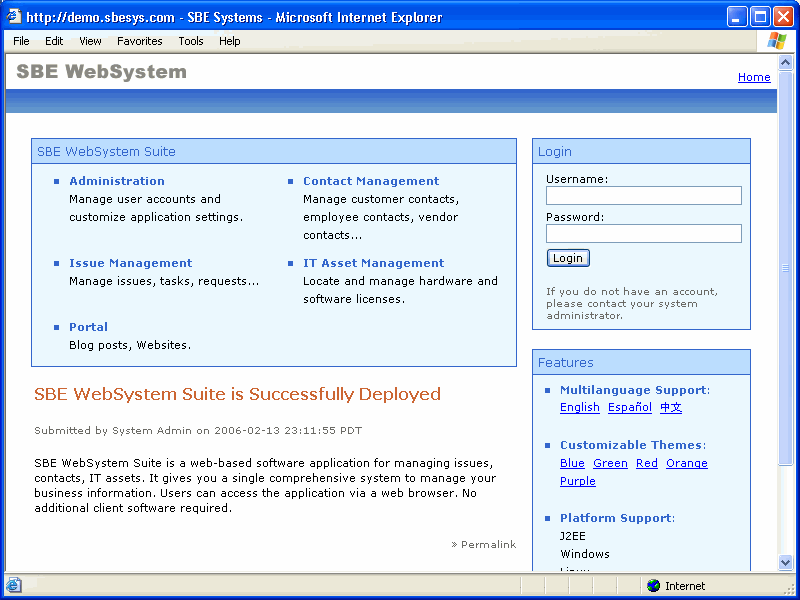Open the Favorites menu
The image size is (800, 600).
tap(139, 41)
